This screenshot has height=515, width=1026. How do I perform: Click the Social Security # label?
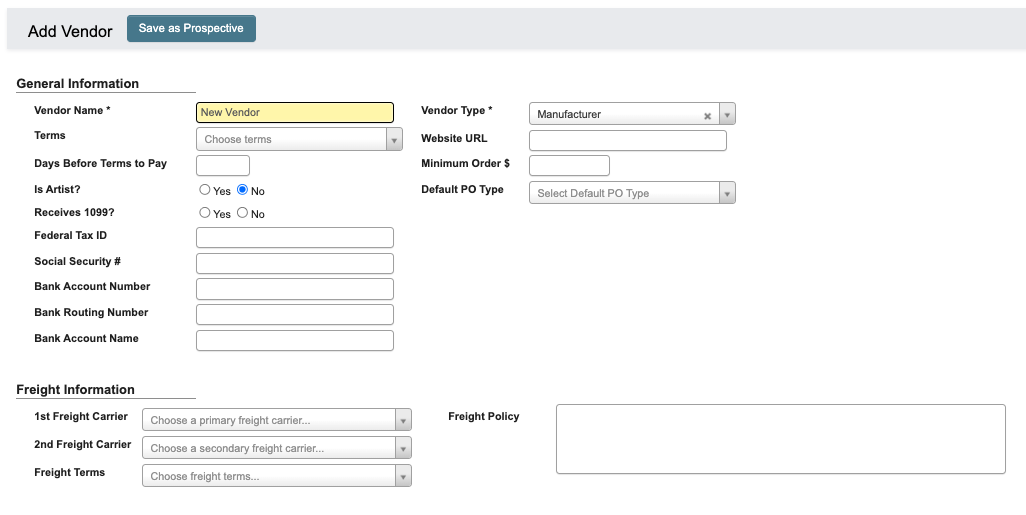(x=77, y=262)
